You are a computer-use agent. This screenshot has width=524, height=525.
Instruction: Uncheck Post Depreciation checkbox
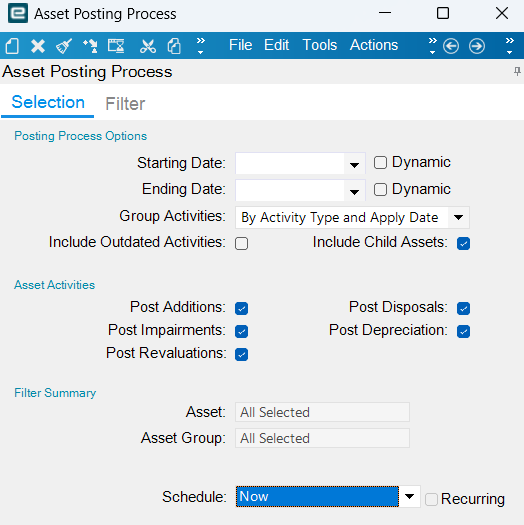pyautogui.click(x=463, y=331)
